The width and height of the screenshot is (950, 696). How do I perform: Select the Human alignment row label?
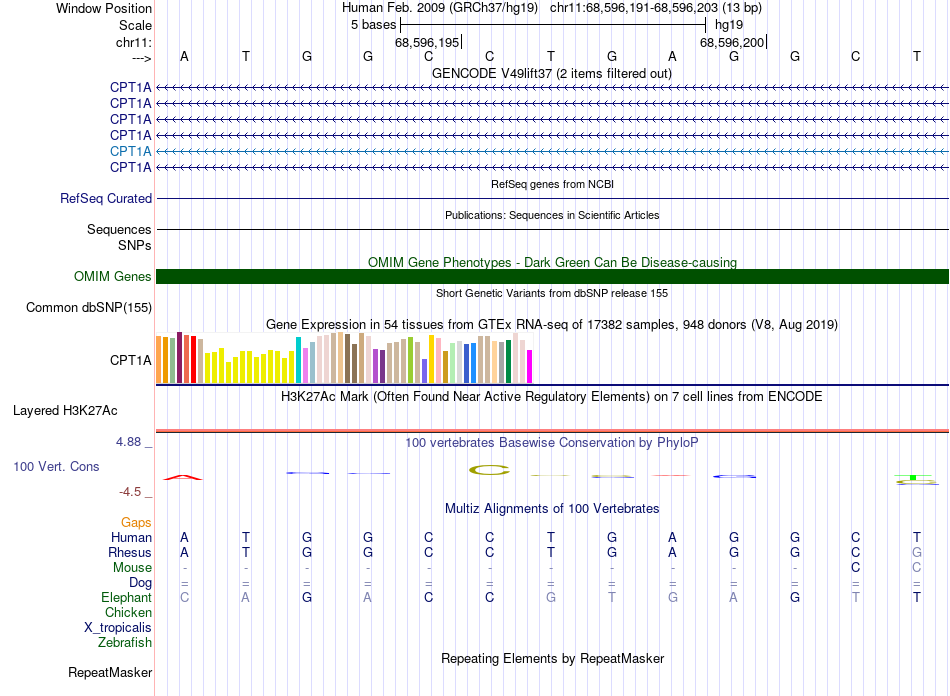point(131,538)
